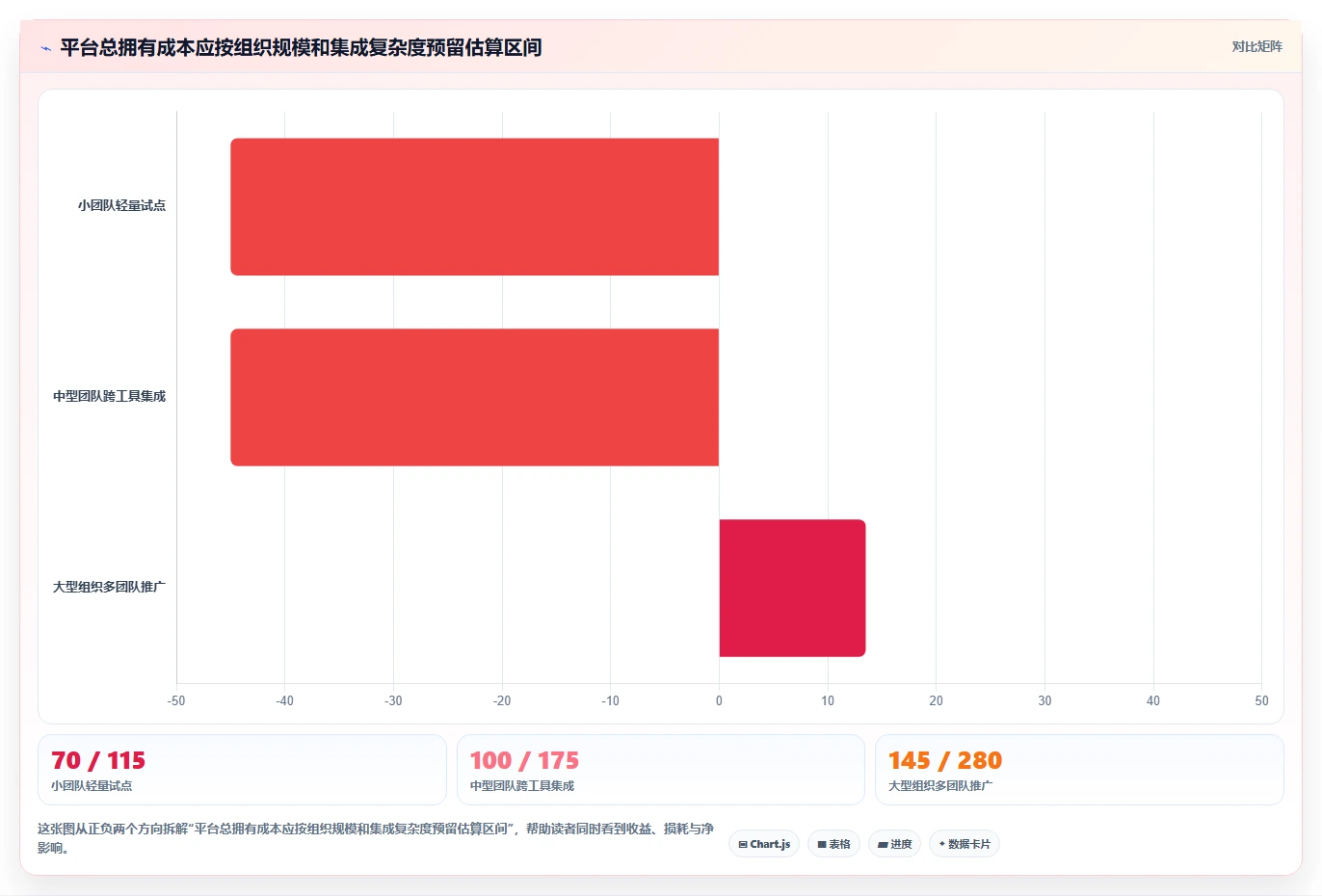The height and width of the screenshot is (896, 1322).
Task: Click the chart title 平台总拥有成本 heading
Action: point(301,48)
